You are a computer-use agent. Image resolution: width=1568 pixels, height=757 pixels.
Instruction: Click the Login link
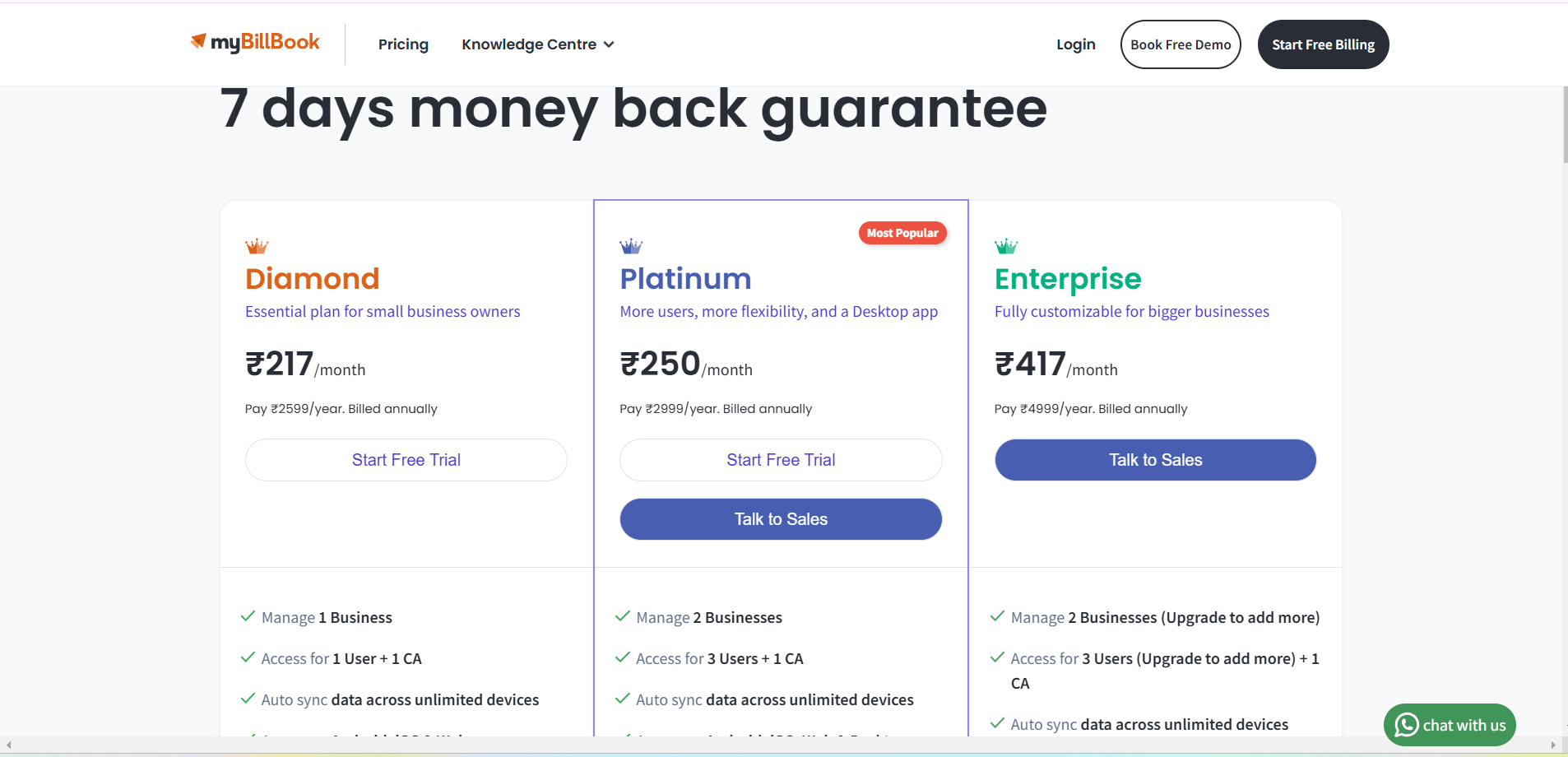(1075, 44)
